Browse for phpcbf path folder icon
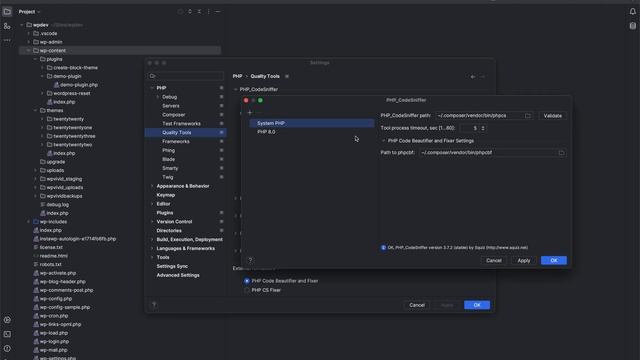The height and width of the screenshot is (360, 640). (561, 153)
